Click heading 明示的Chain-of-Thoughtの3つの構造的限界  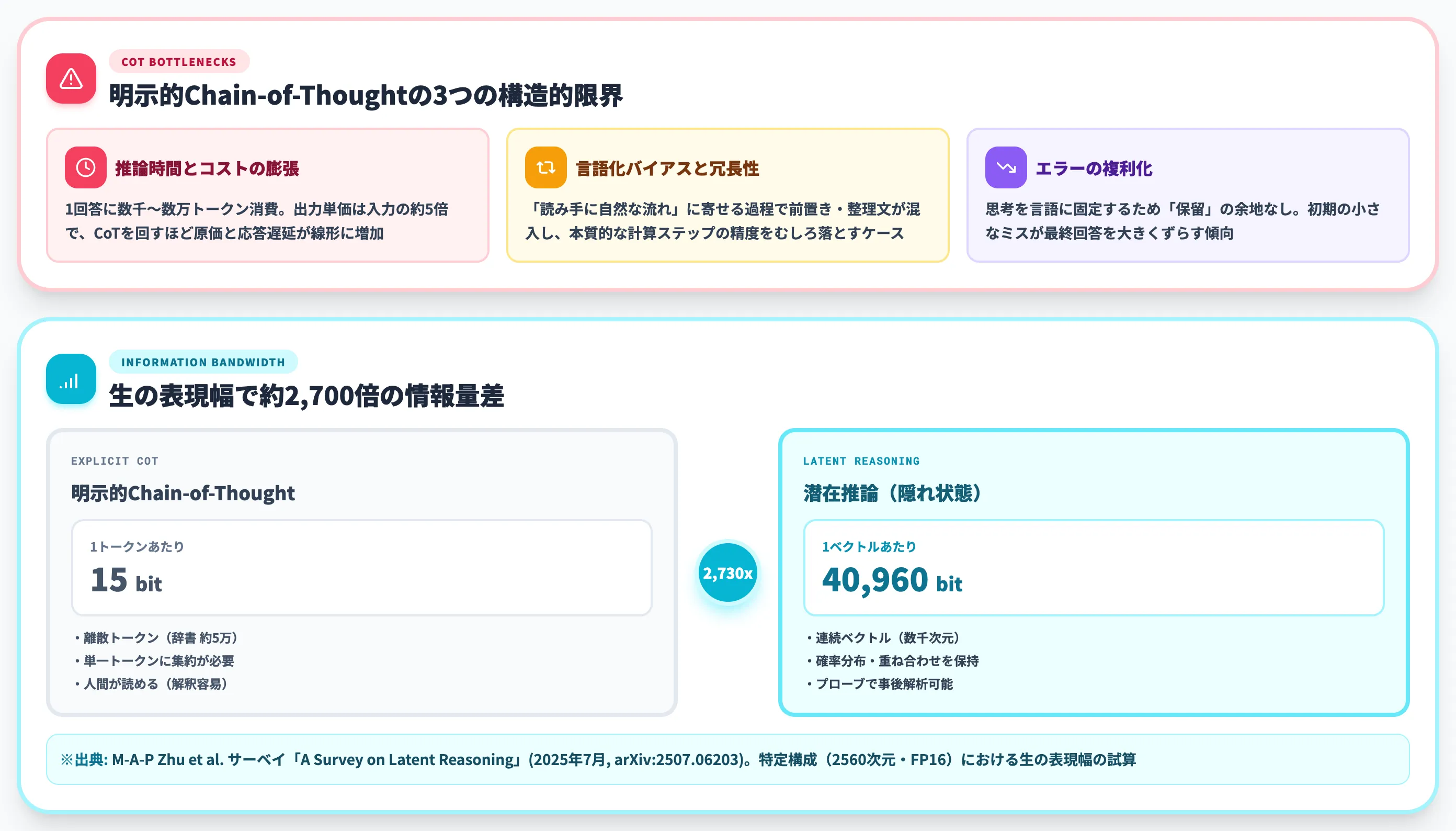click(x=366, y=95)
